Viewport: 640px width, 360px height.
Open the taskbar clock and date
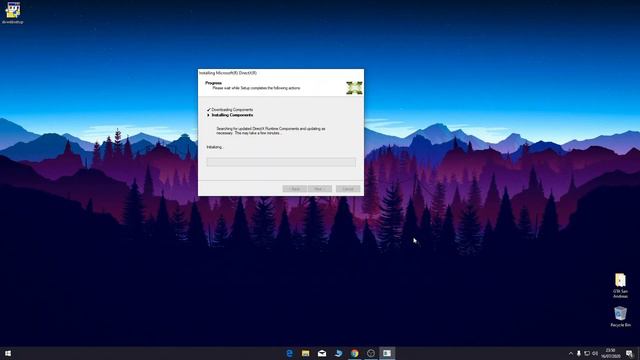click(x=611, y=353)
